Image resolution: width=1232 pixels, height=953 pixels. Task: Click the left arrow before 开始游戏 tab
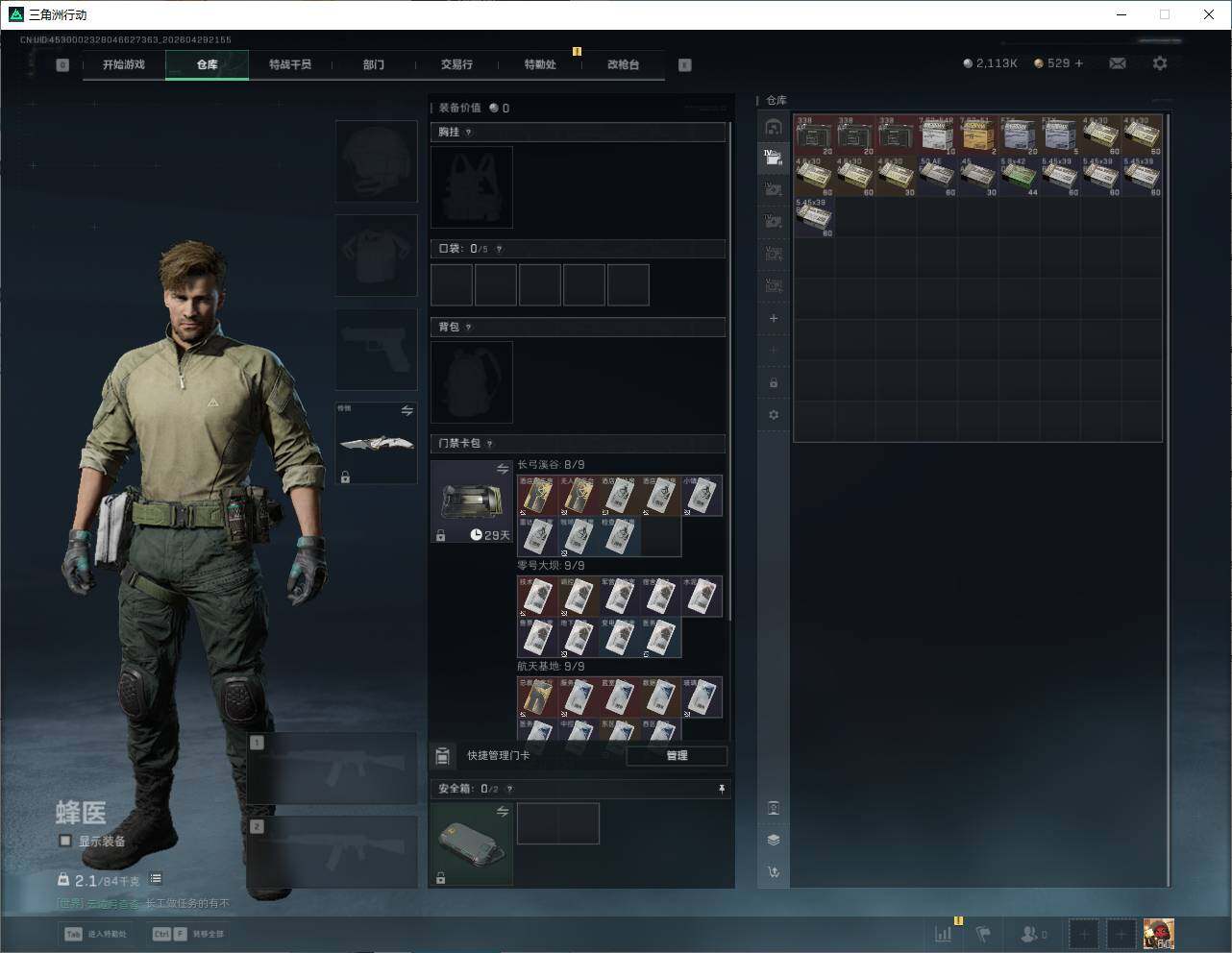point(62,65)
